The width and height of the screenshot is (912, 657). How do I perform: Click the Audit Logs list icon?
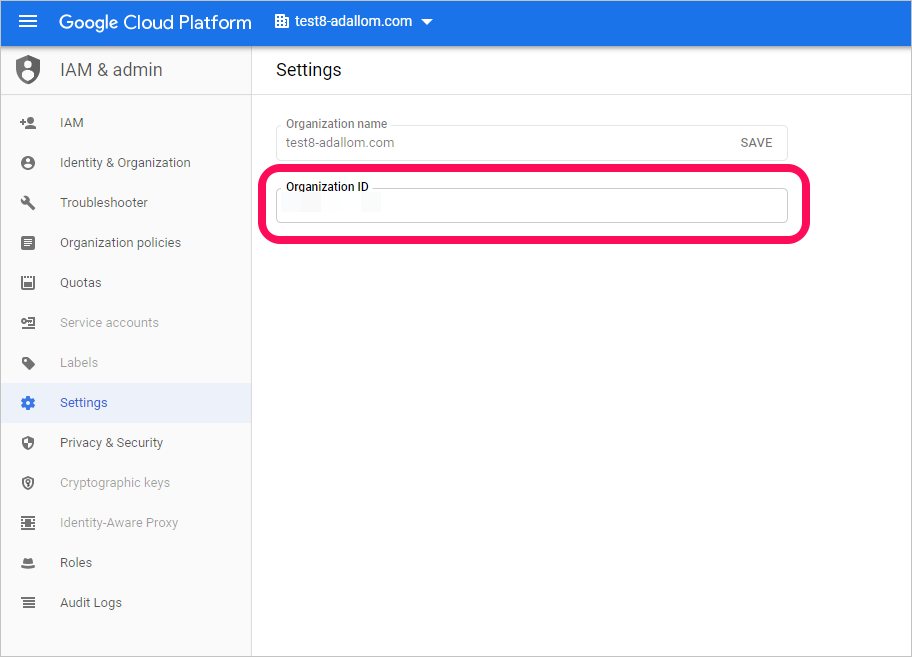(x=28, y=603)
